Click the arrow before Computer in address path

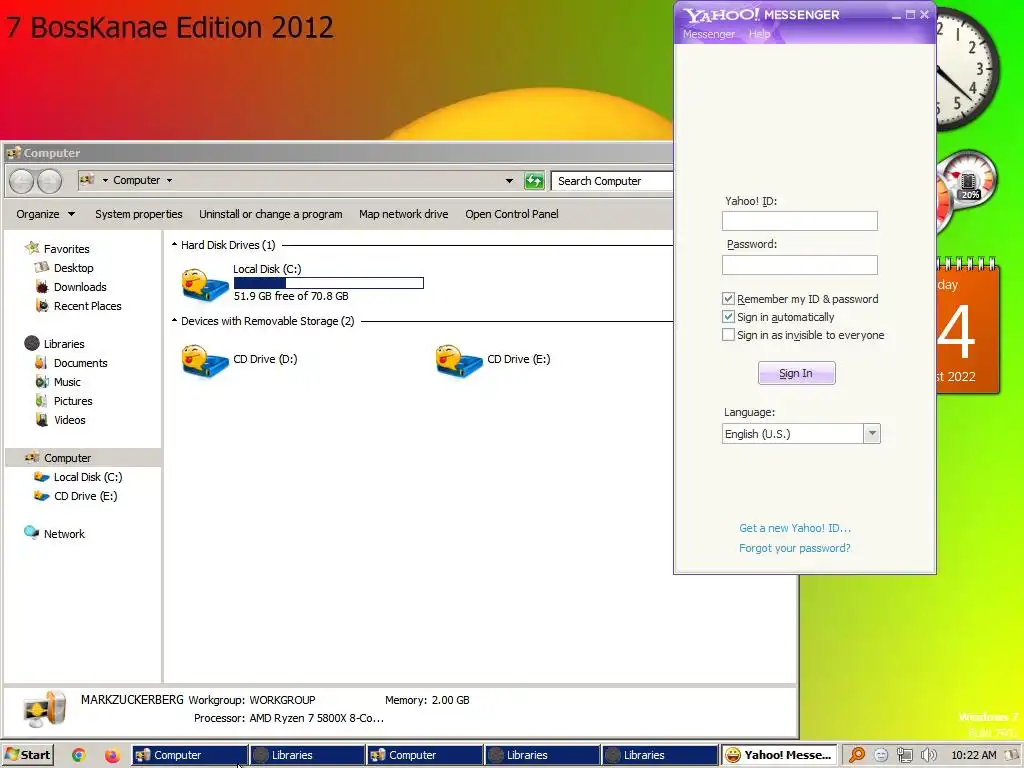point(105,180)
